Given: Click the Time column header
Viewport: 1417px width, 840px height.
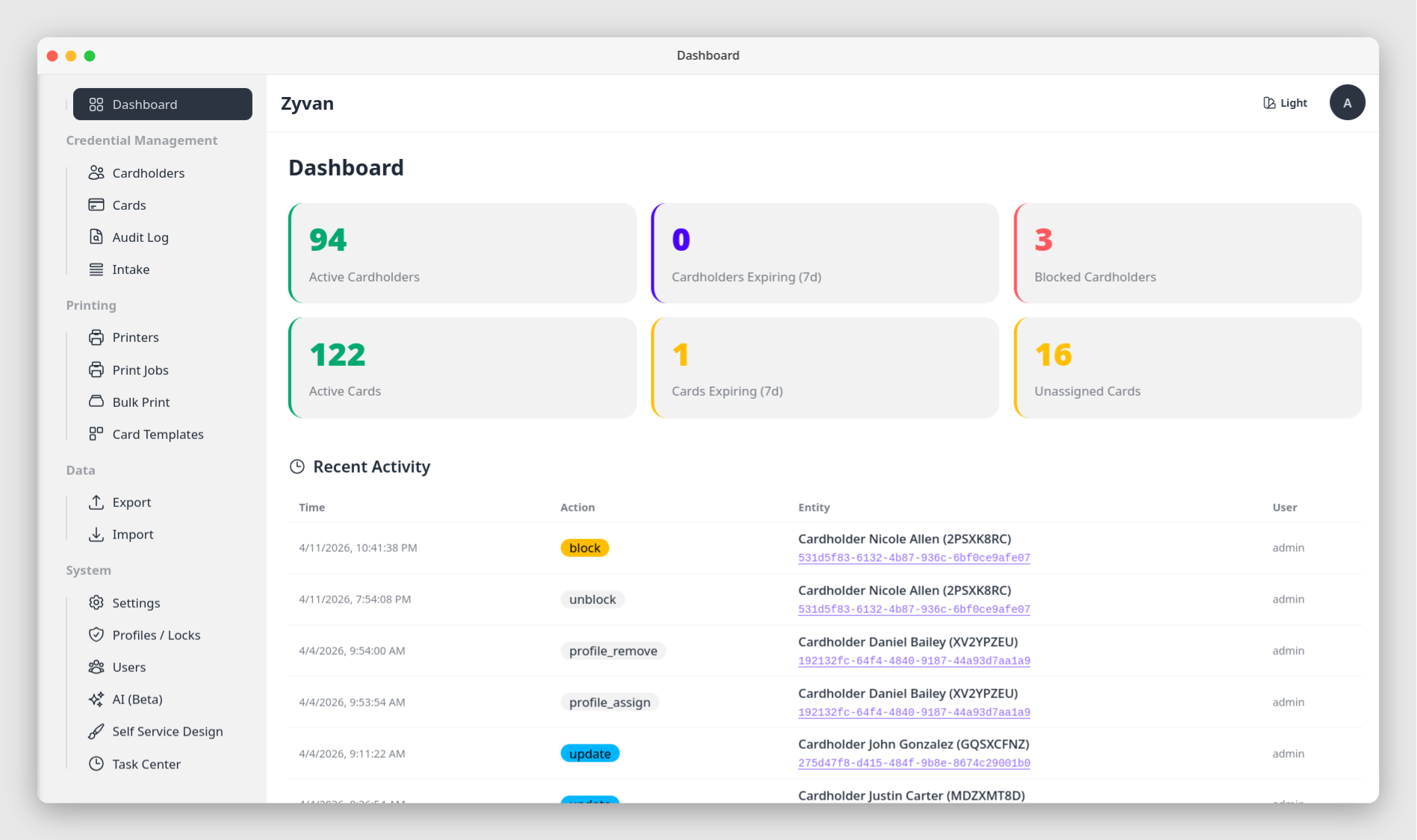Looking at the screenshot, I should pyautogui.click(x=311, y=507).
